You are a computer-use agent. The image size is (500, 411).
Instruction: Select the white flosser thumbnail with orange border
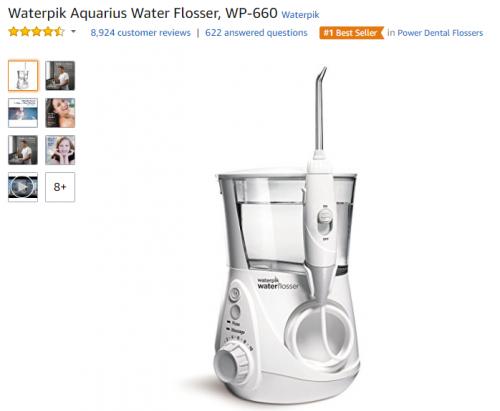pos(23,76)
